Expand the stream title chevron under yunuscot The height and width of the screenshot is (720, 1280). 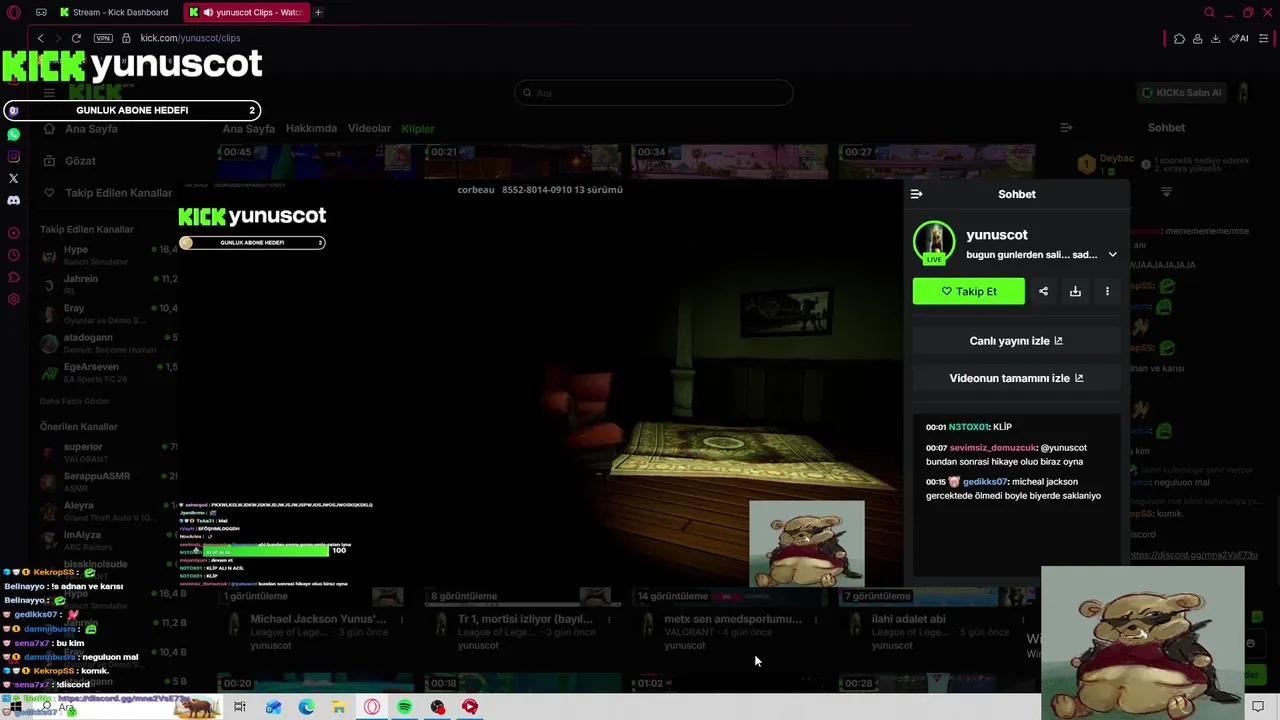(1112, 254)
